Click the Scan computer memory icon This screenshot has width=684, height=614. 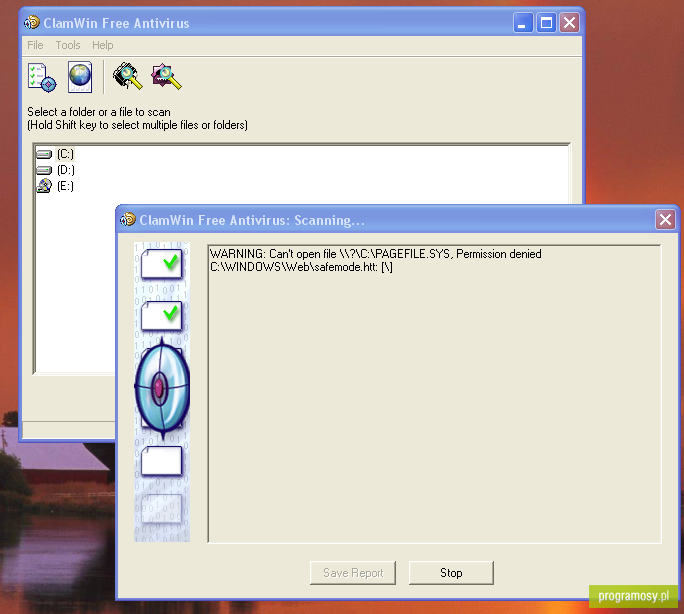(127, 76)
